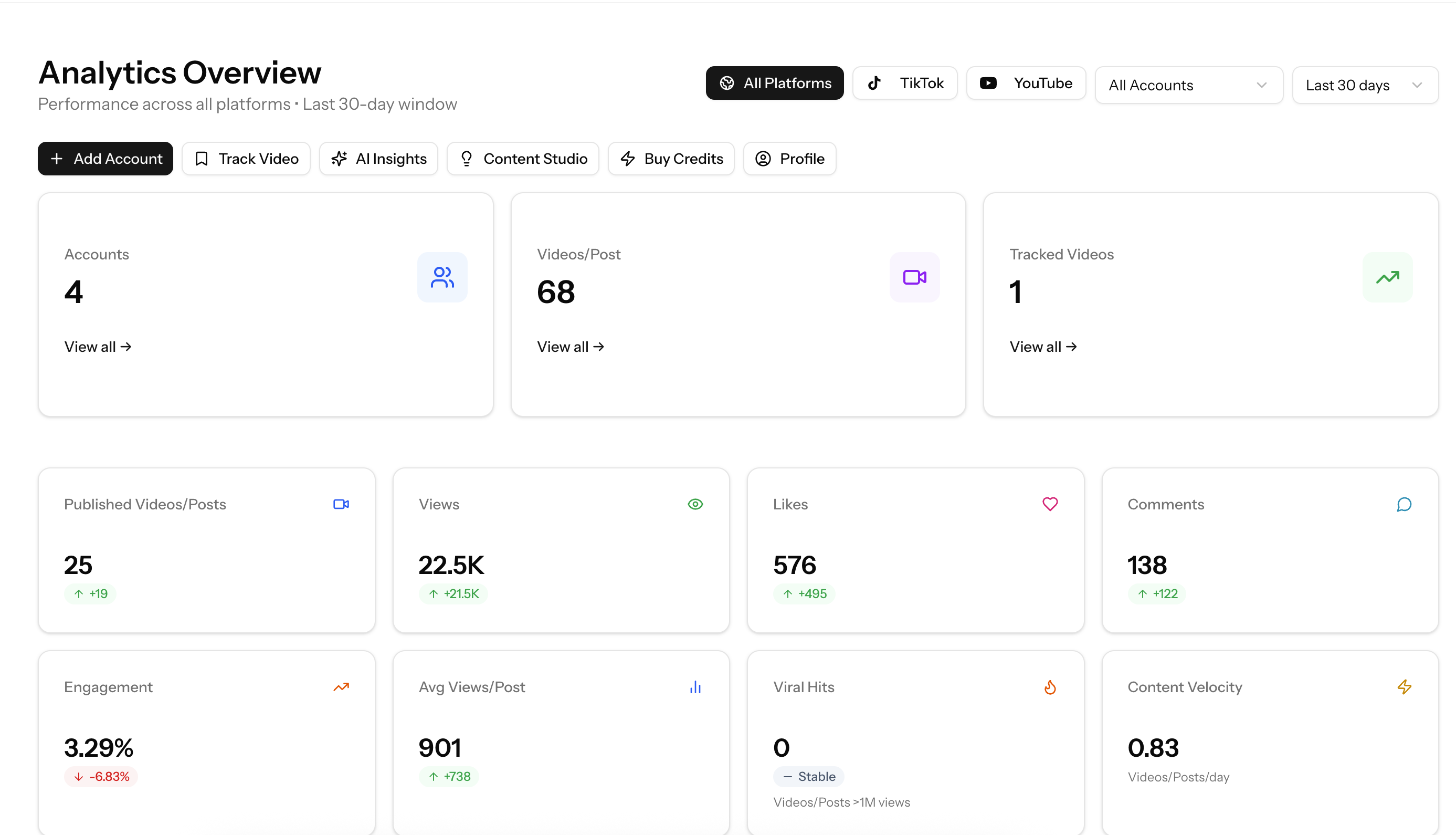Switch to the All Platforms filter
This screenshot has height=835, width=1456.
(775, 82)
